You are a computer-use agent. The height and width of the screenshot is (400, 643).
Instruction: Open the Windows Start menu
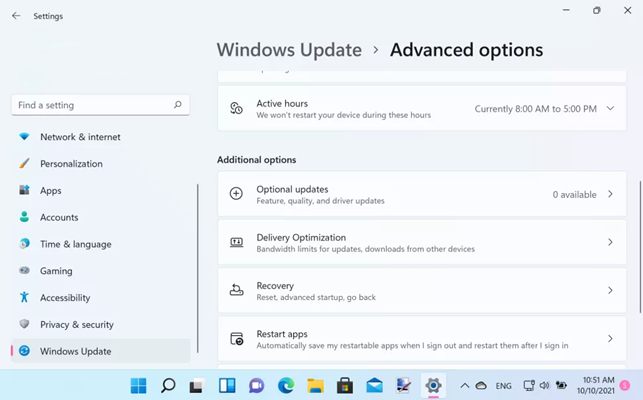(139, 386)
